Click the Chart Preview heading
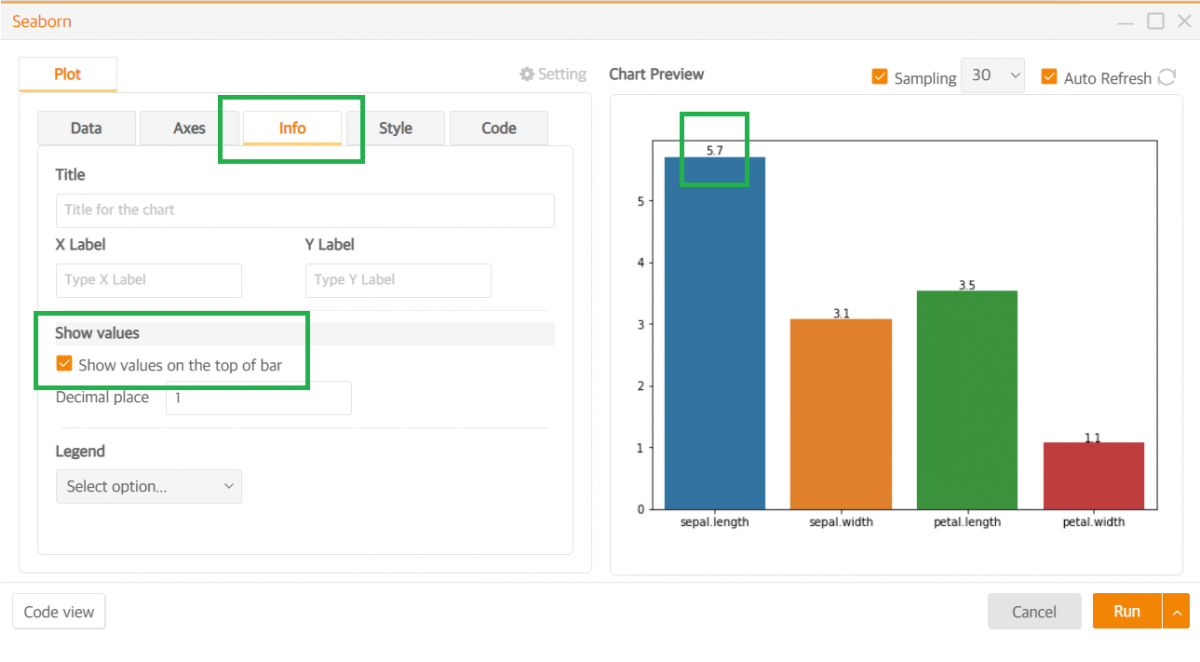 (656, 74)
